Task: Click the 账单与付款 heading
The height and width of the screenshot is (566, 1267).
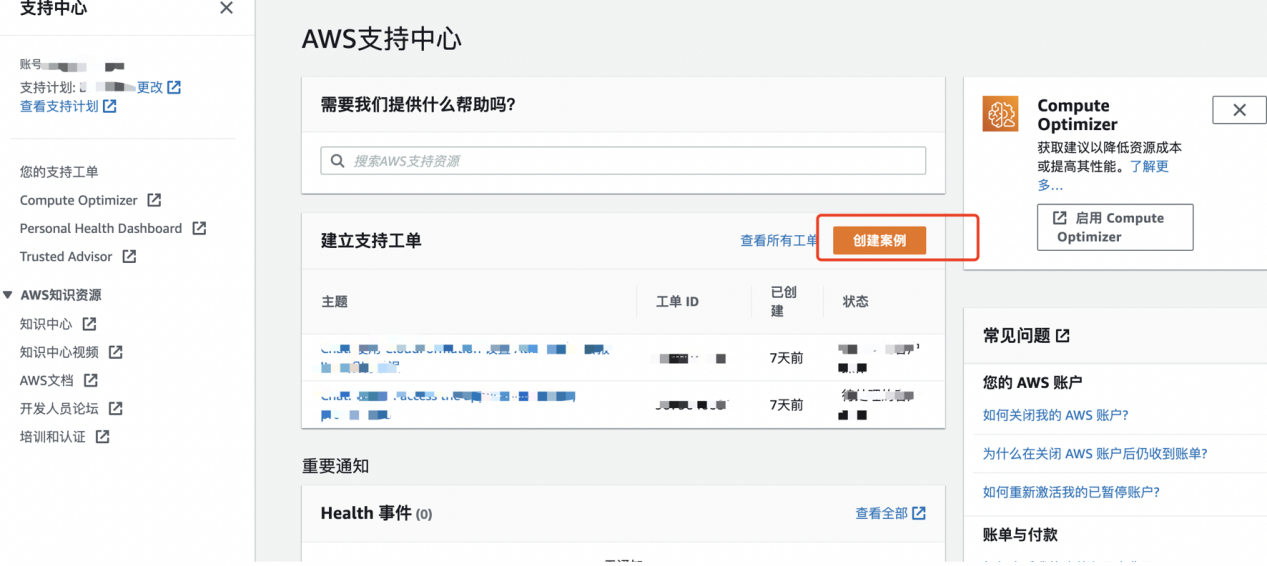Action: point(1020,535)
